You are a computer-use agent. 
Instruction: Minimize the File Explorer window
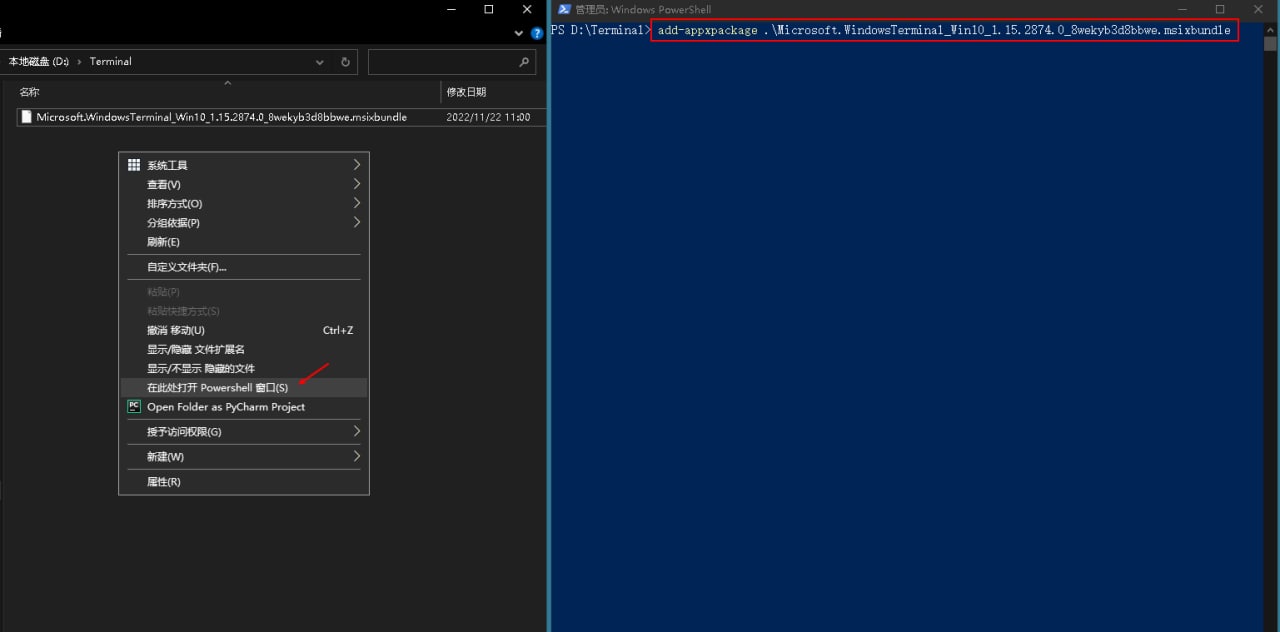click(450, 9)
